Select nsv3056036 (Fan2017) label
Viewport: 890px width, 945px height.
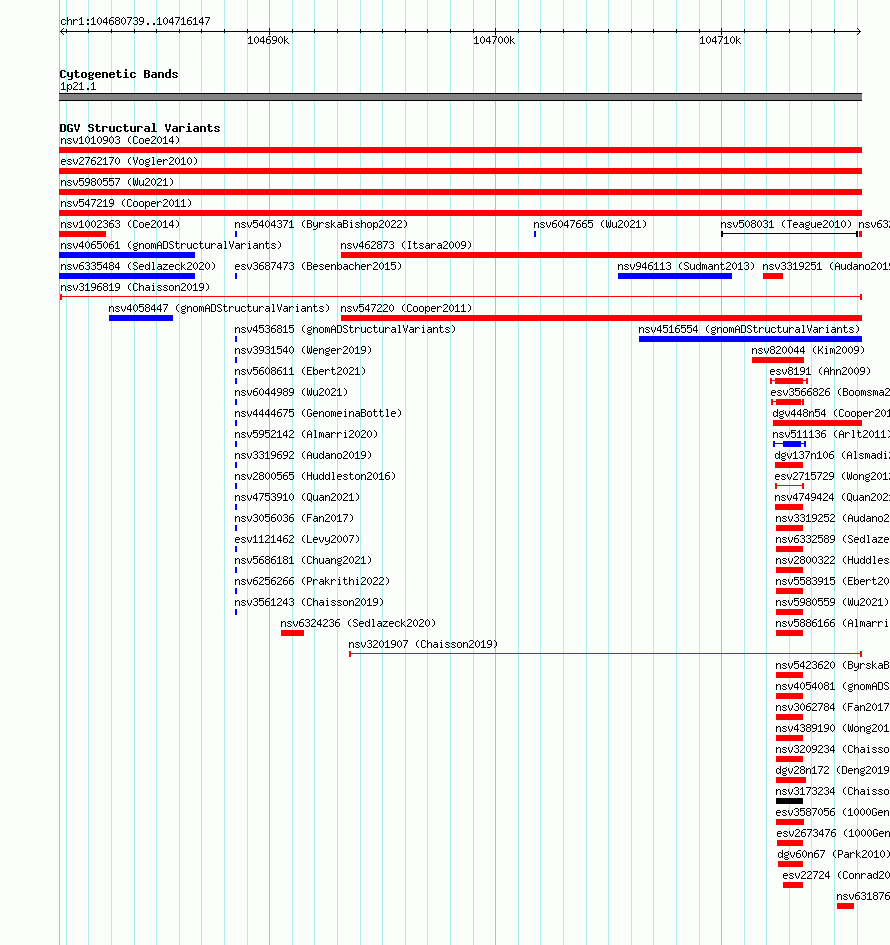(294, 518)
